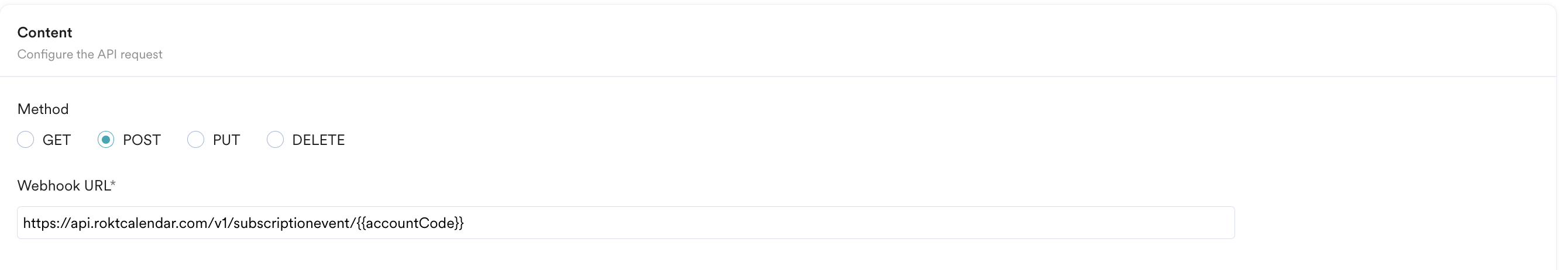This screenshot has width=1568, height=270.
Task: Click the Content section heading
Action: coord(44,32)
